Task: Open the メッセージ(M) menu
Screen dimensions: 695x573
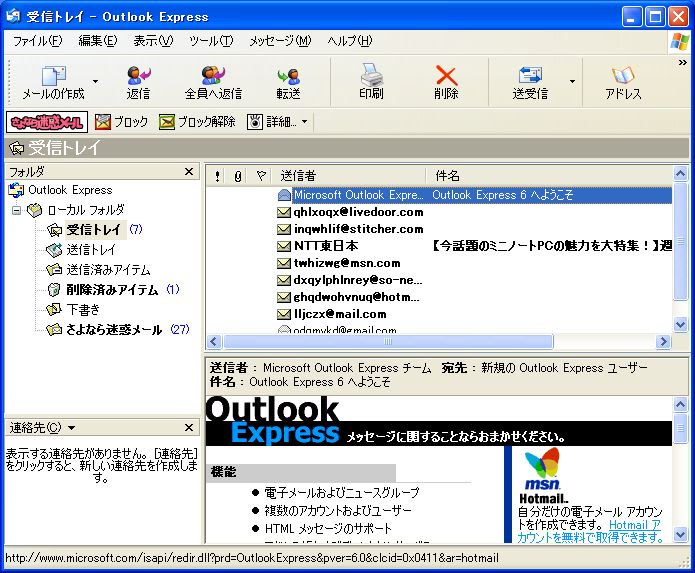Action: coord(280,41)
